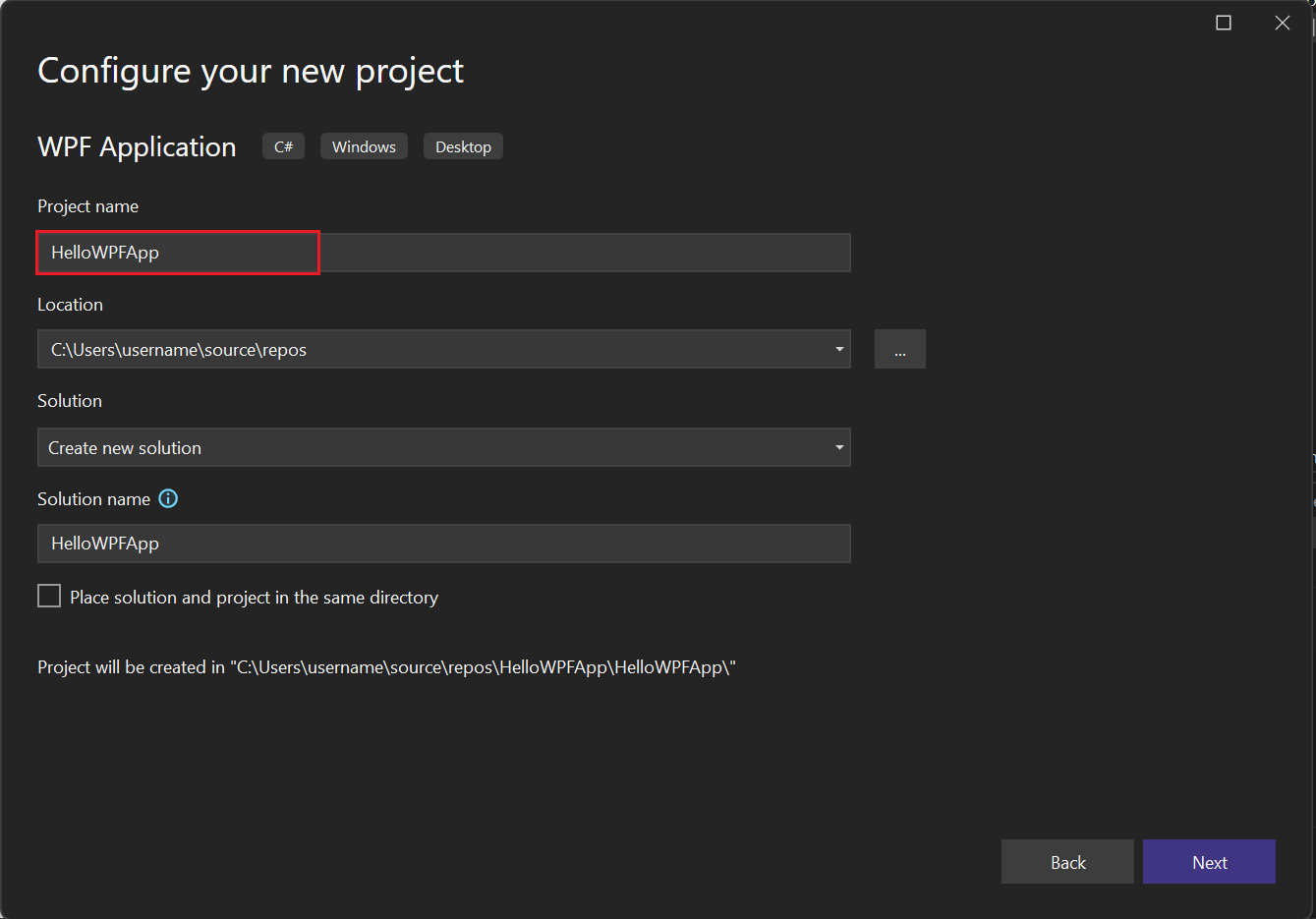
Task: Click the browse location ellipsis button
Action: (x=899, y=350)
